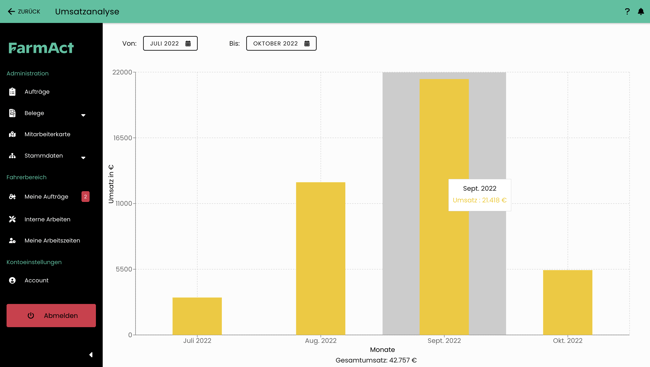The width and height of the screenshot is (650, 367).
Task: Click calendar icon in the Bis field
Action: click(x=307, y=44)
